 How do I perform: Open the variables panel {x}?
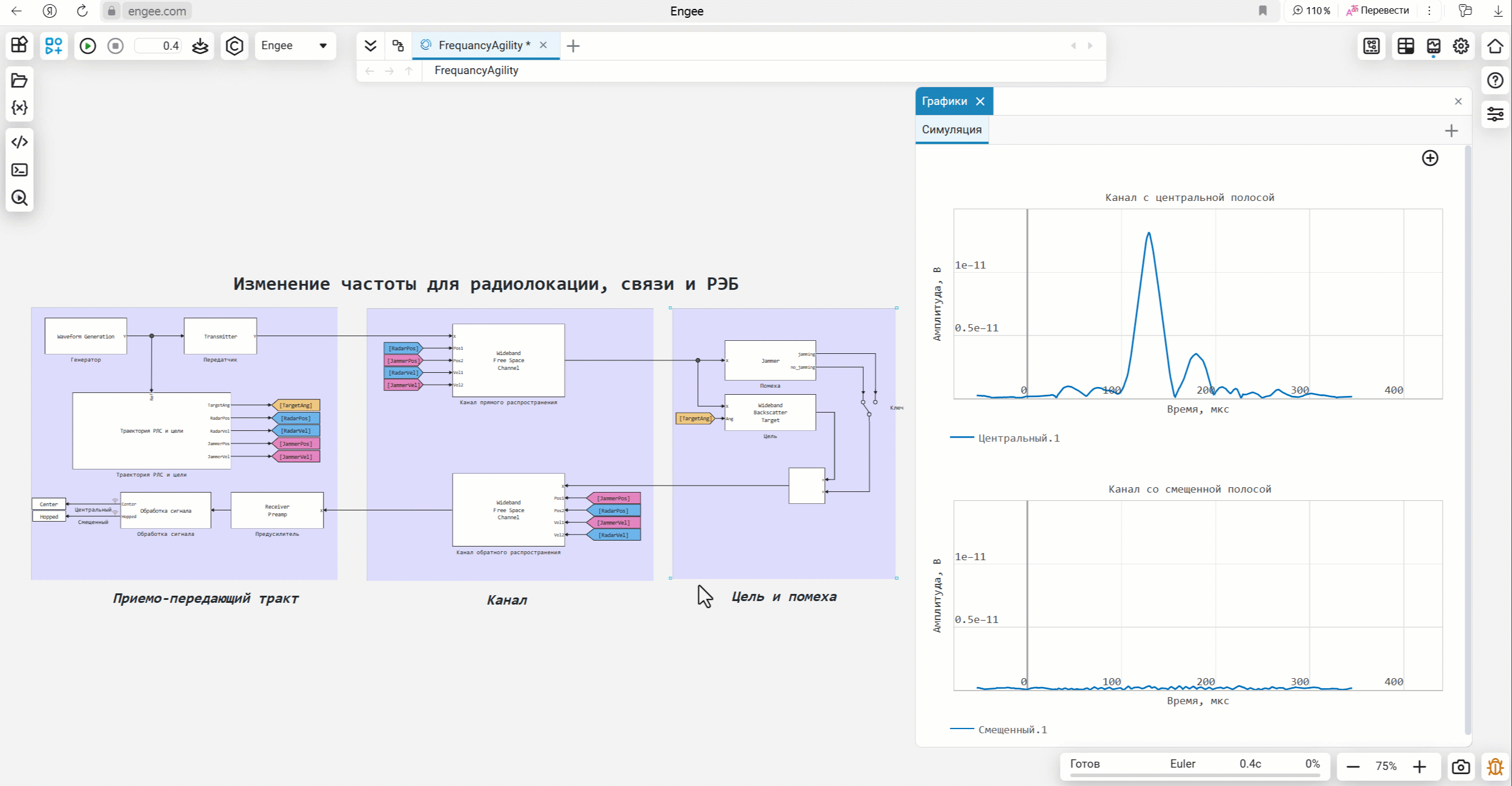click(x=19, y=108)
